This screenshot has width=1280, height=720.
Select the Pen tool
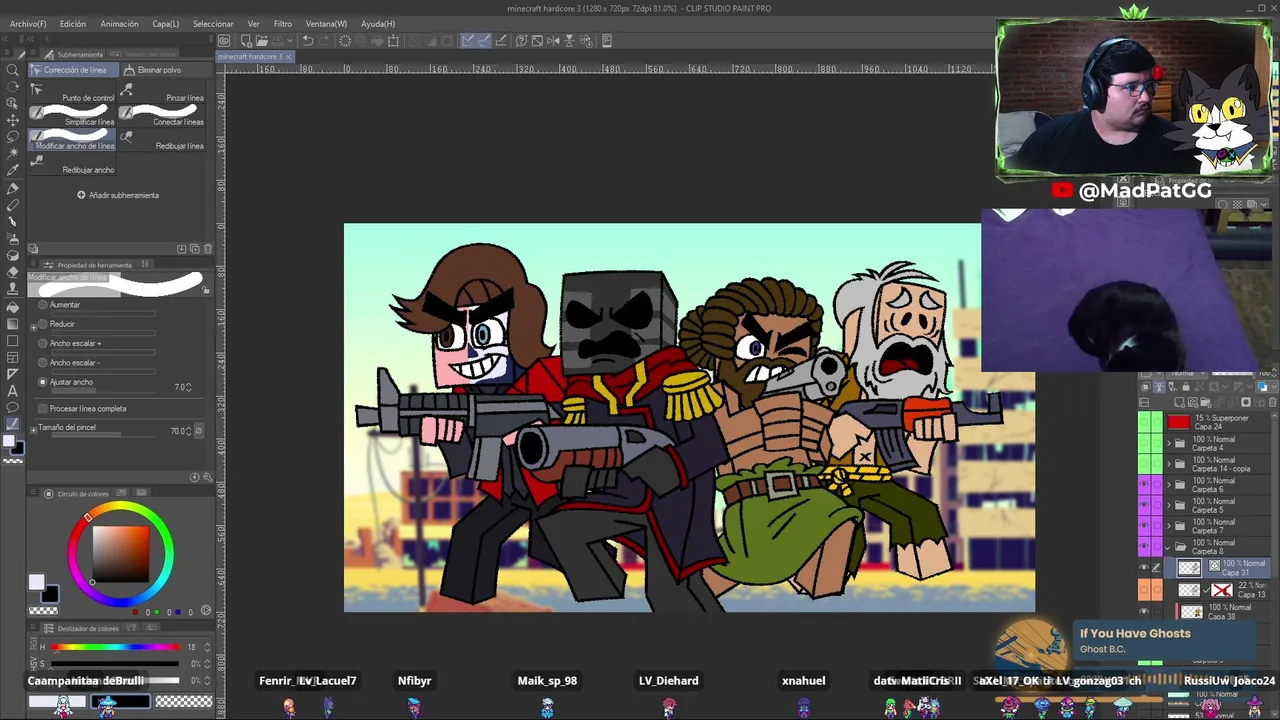(x=13, y=188)
